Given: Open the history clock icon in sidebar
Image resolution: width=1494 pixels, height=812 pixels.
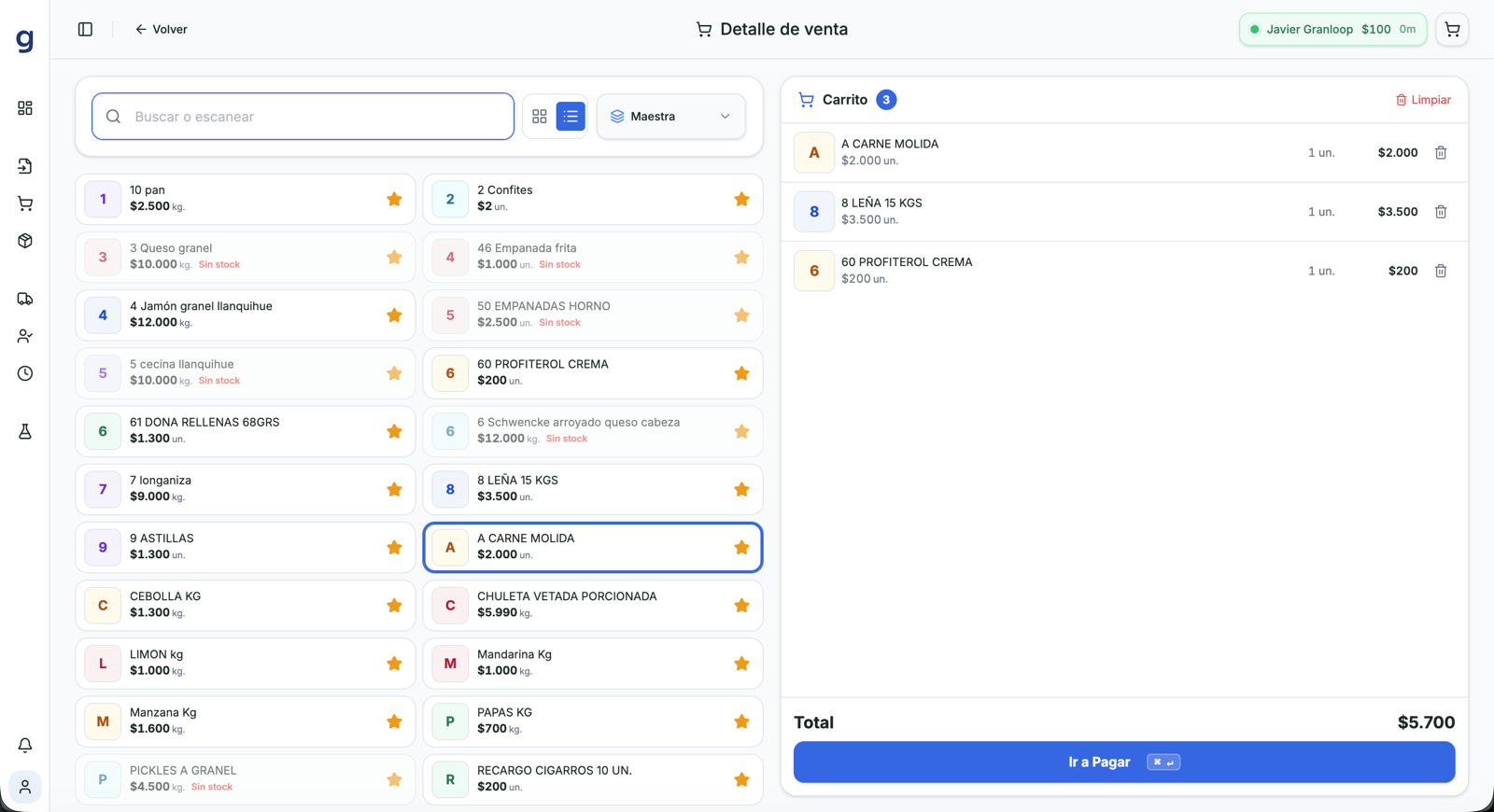Looking at the screenshot, I should [x=25, y=373].
